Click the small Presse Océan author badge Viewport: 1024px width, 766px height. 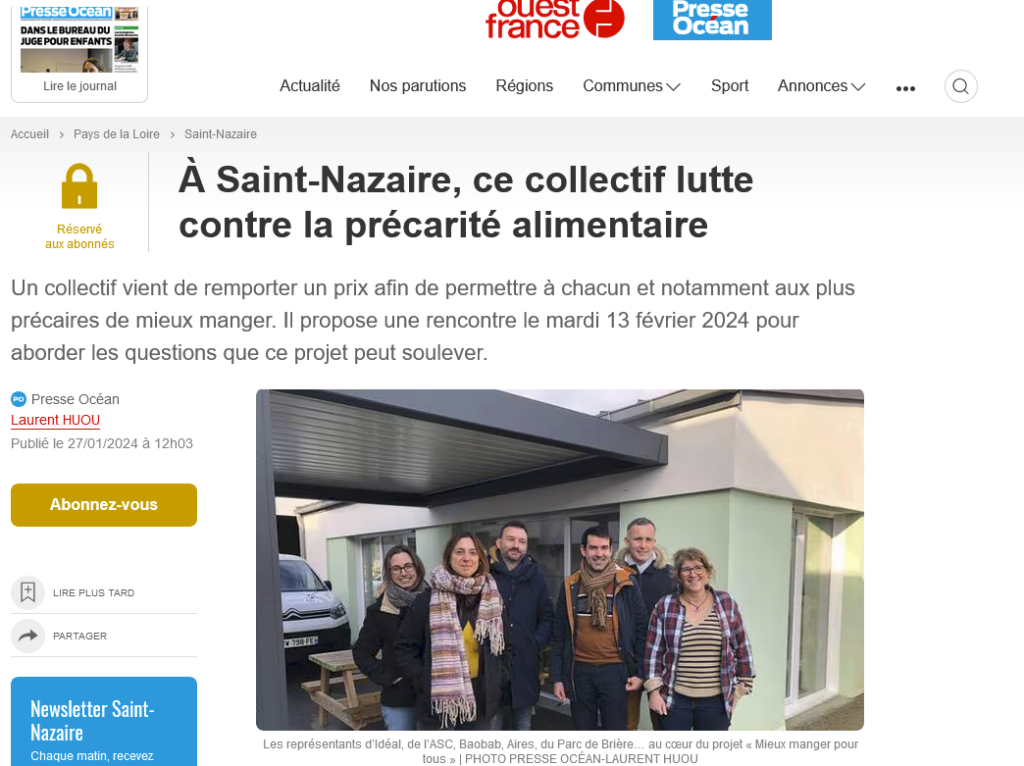(18, 399)
